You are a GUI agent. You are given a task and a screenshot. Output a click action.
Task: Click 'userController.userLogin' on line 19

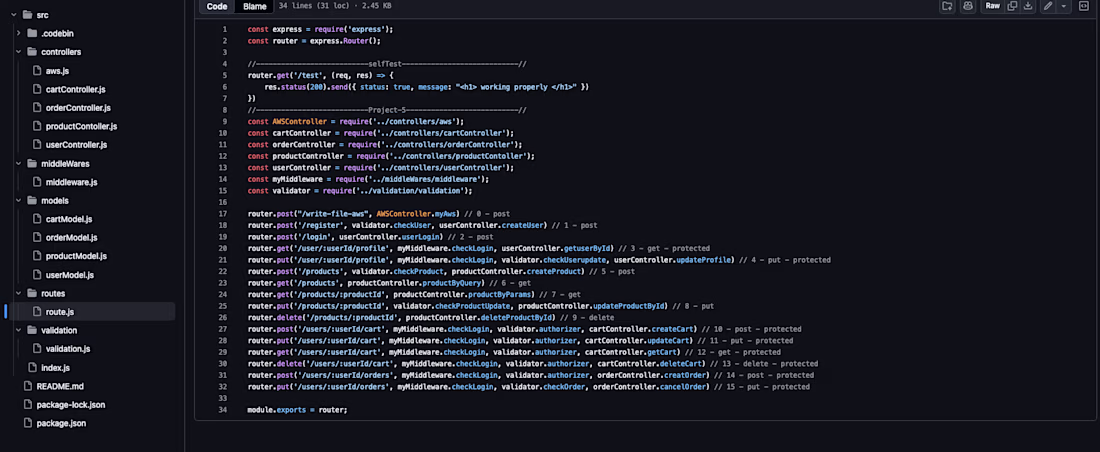point(390,237)
